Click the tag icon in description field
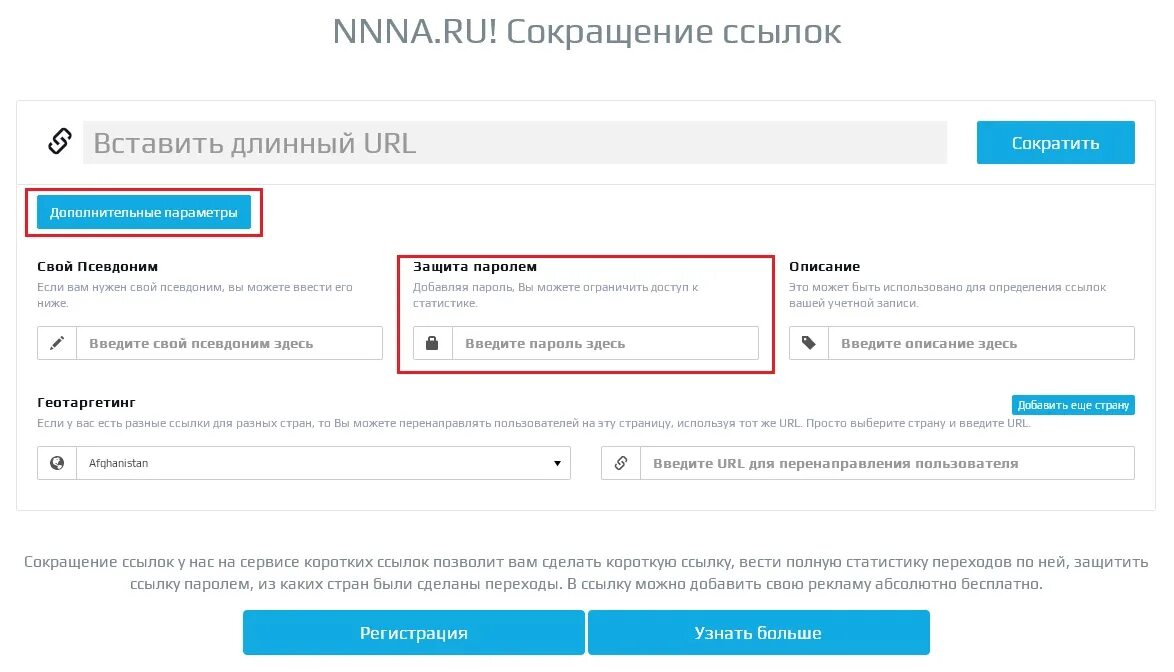 pyautogui.click(x=809, y=343)
